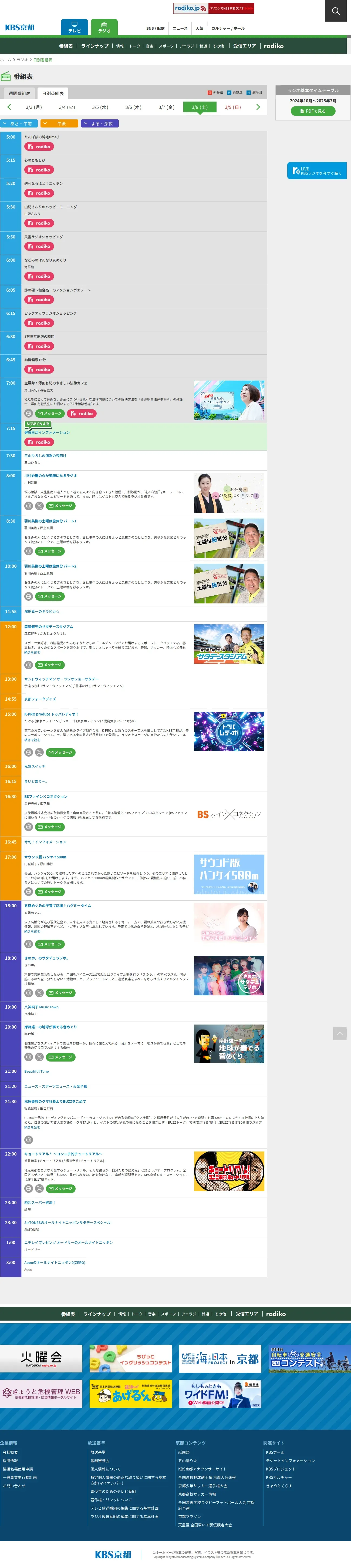This screenshot has width=351, height=1568.
Task: Send メッセージ to 川村妙慶 show
Action: (x=60, y=506)
